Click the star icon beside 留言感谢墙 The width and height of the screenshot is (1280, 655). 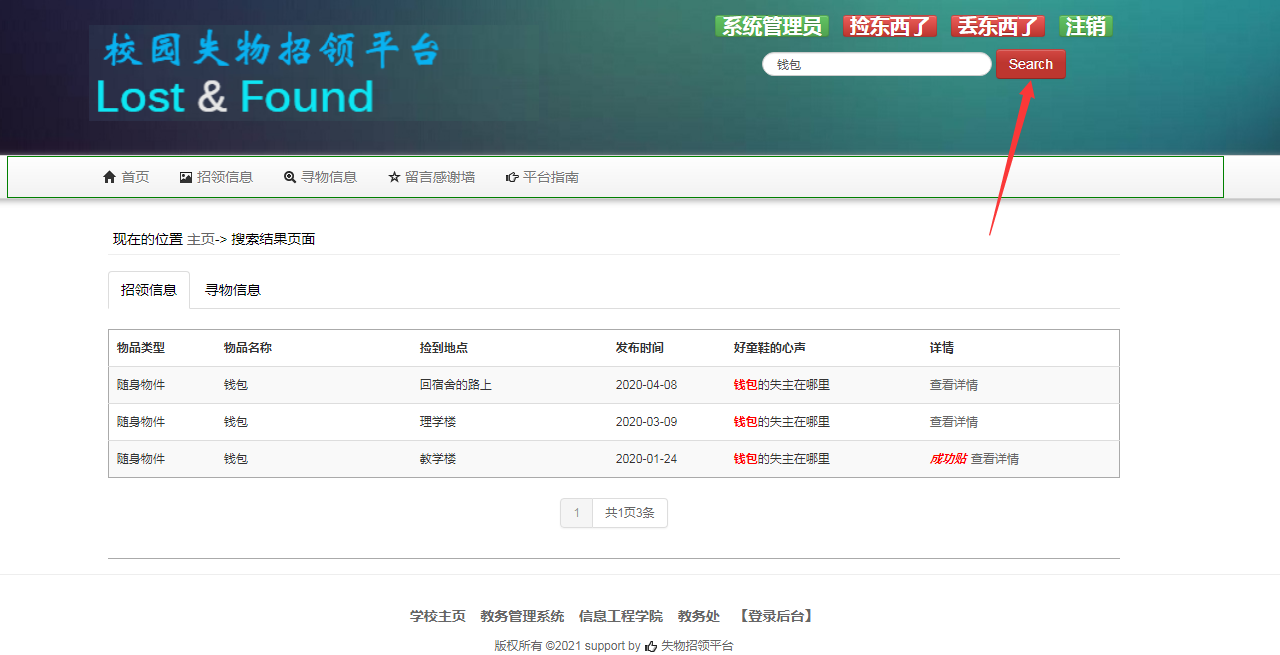pos(394,177)
